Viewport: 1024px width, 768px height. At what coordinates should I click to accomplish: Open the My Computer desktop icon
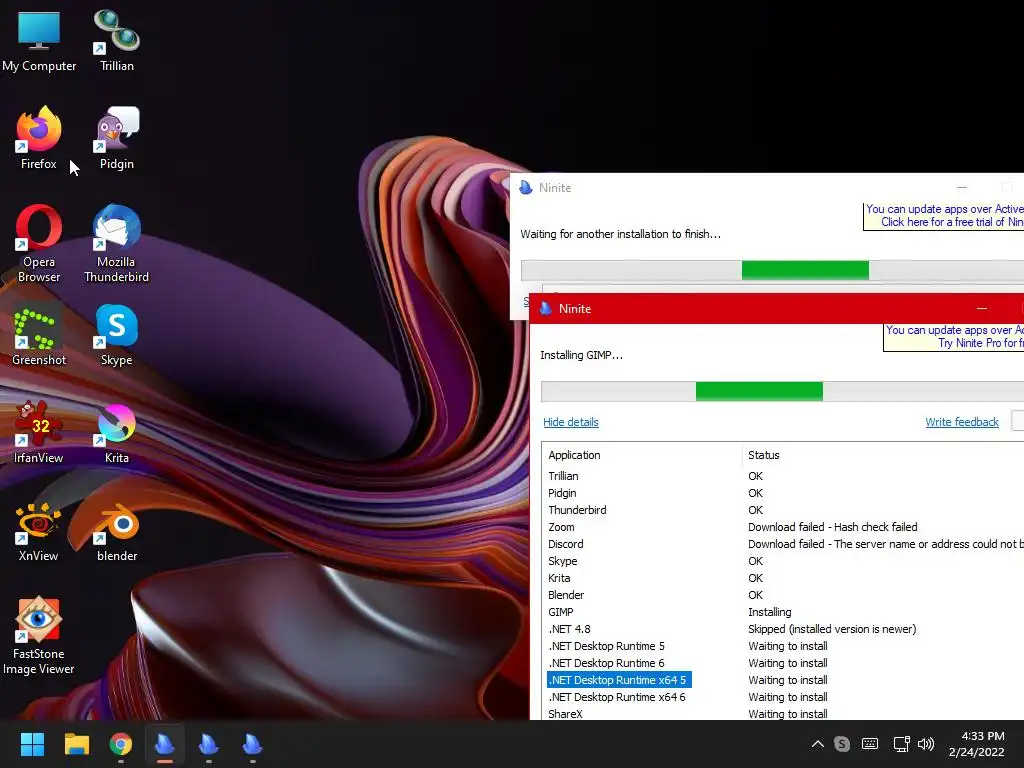[39, 40]
